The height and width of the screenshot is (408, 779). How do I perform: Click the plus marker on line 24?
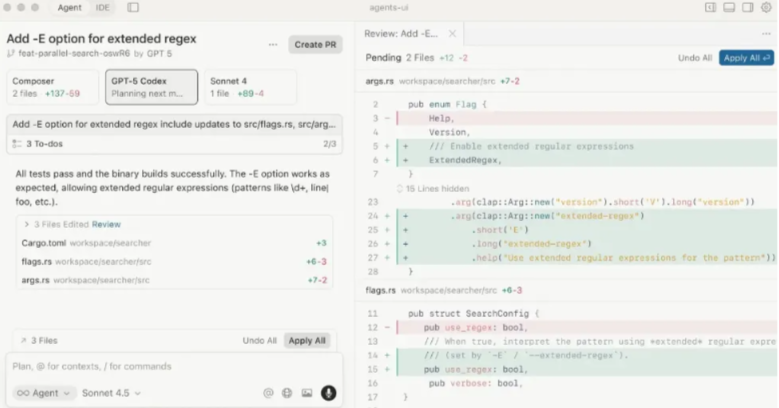coord(388,216)
